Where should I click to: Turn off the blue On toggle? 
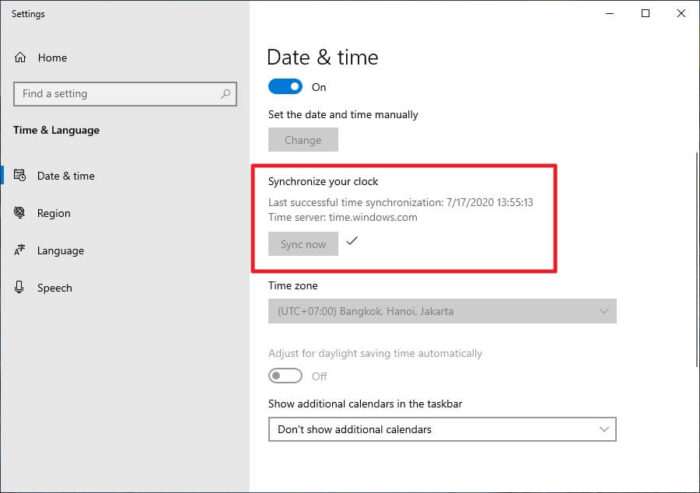[285, 87]
